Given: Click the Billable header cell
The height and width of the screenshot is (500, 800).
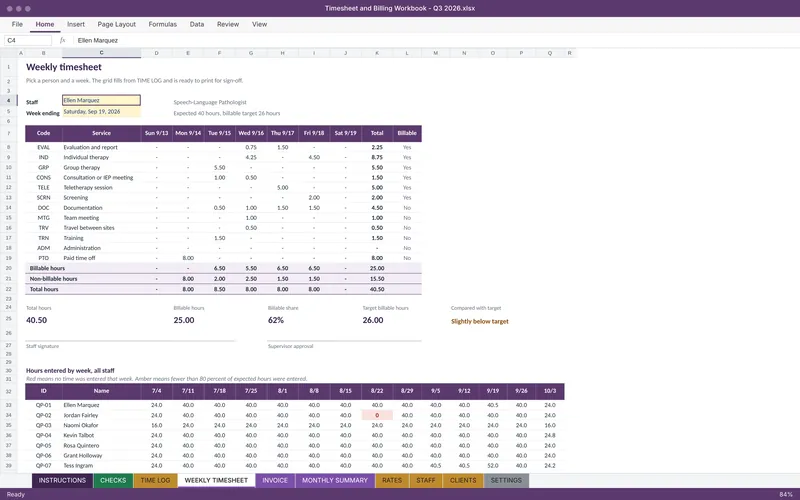Looking at the screenshot, I should [x=407, y=133].
